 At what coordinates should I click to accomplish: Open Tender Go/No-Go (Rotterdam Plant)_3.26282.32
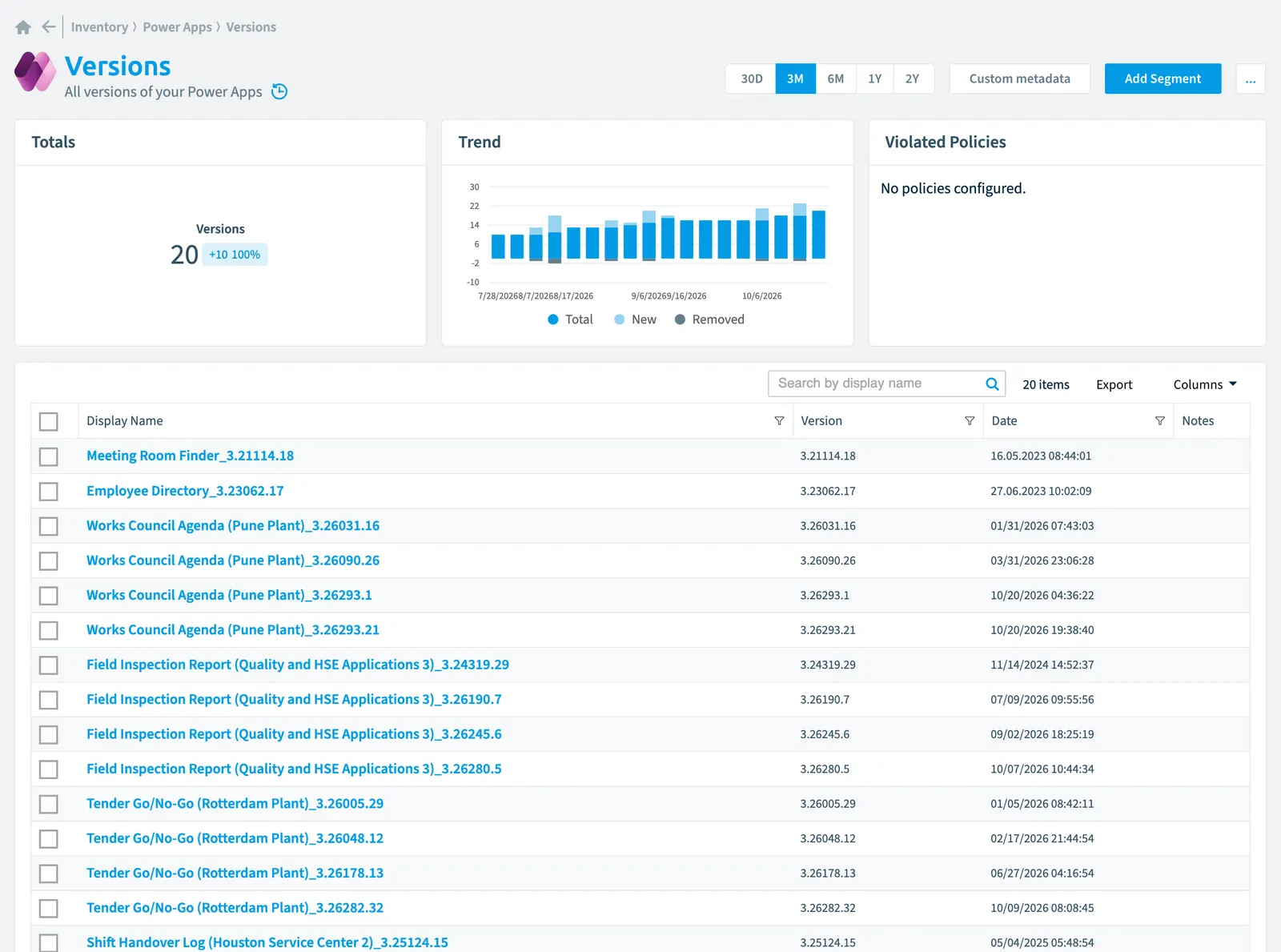click(235, 908)
